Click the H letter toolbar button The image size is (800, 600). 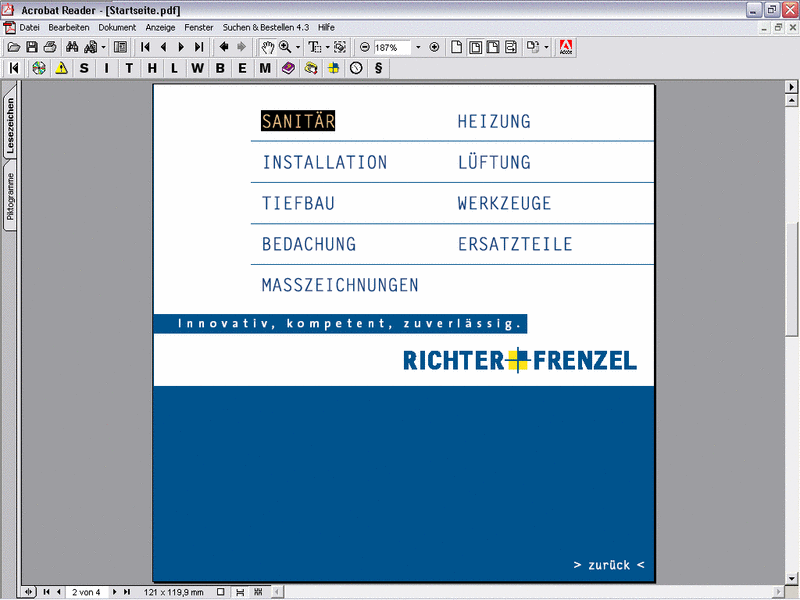pyautogui.click(x=152, y=68)
